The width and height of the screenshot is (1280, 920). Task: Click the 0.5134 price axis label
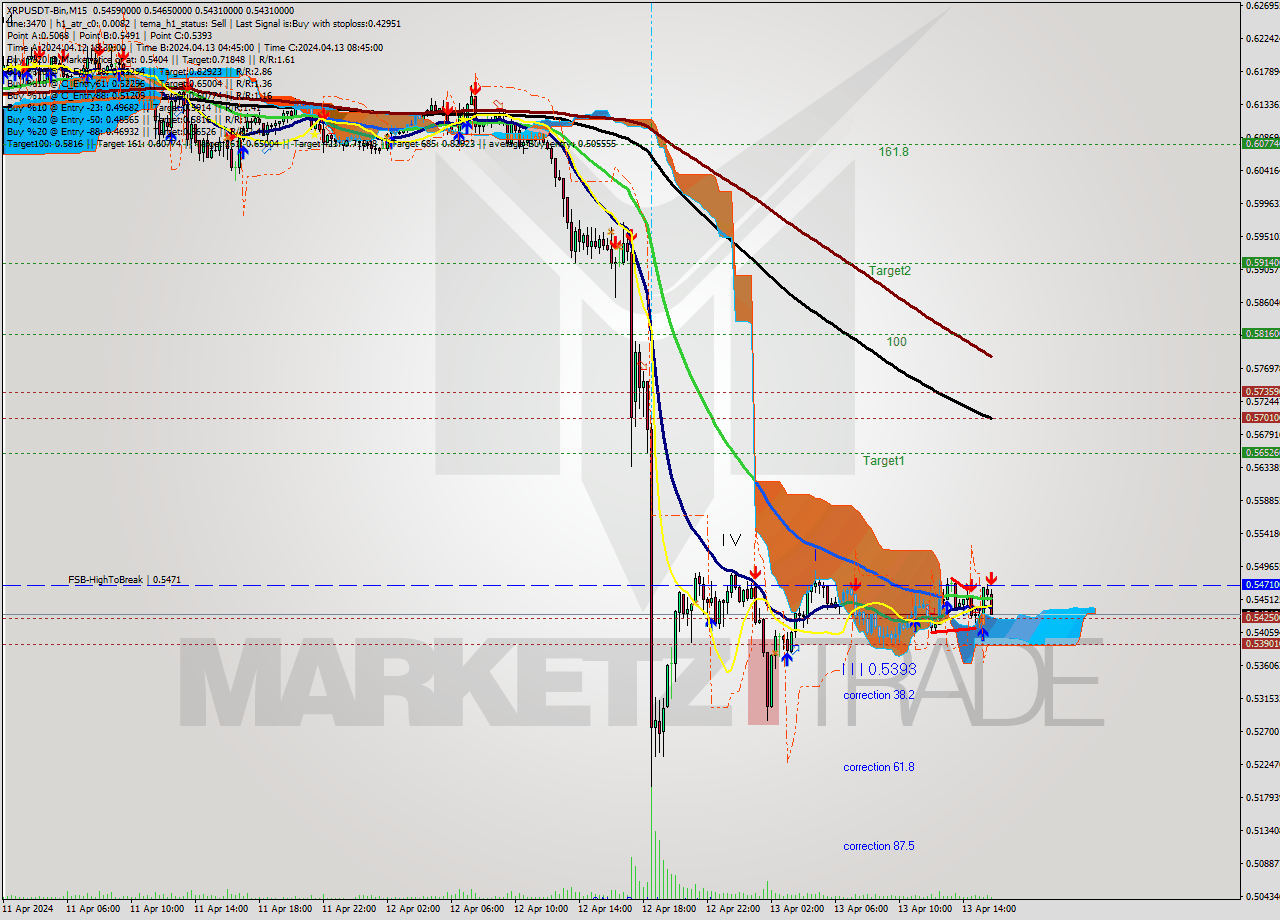[x=1261, y=831]
